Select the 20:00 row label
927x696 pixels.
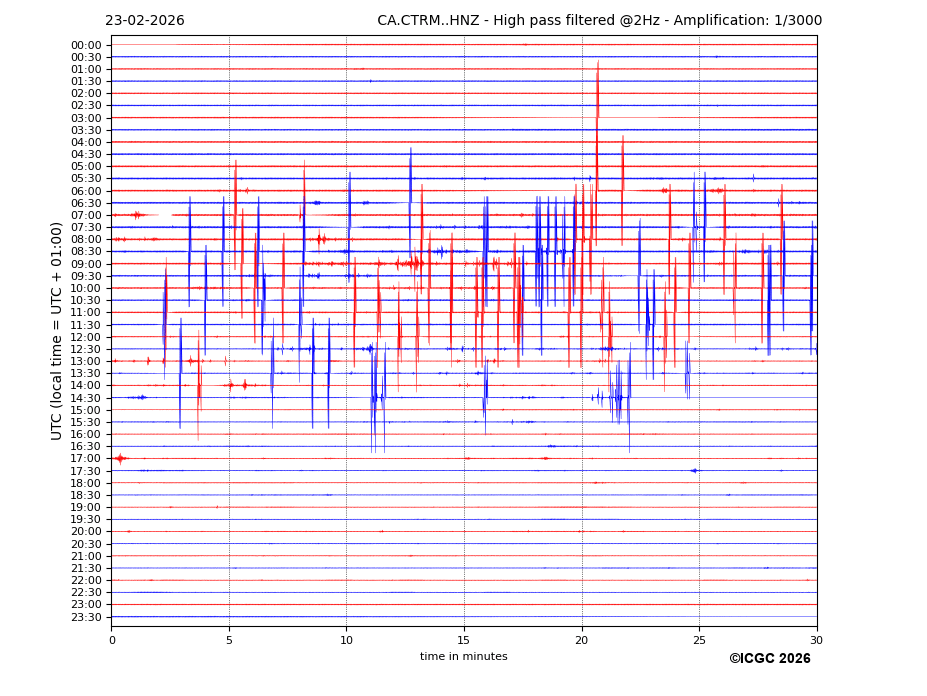point(86,532)
